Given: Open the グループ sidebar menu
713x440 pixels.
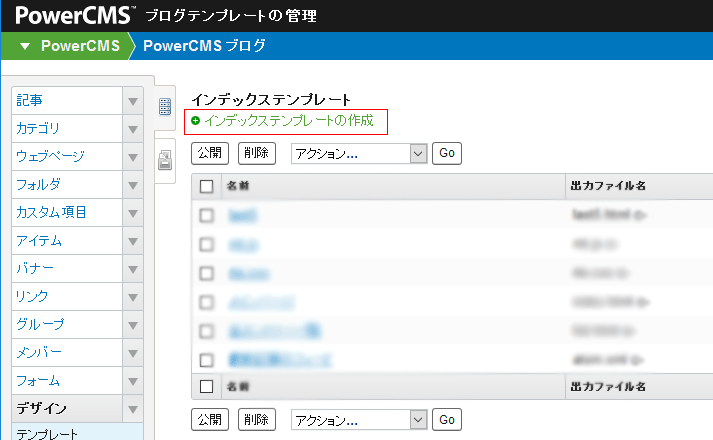Looking at the screenshot, I should (x=67, y=325).
